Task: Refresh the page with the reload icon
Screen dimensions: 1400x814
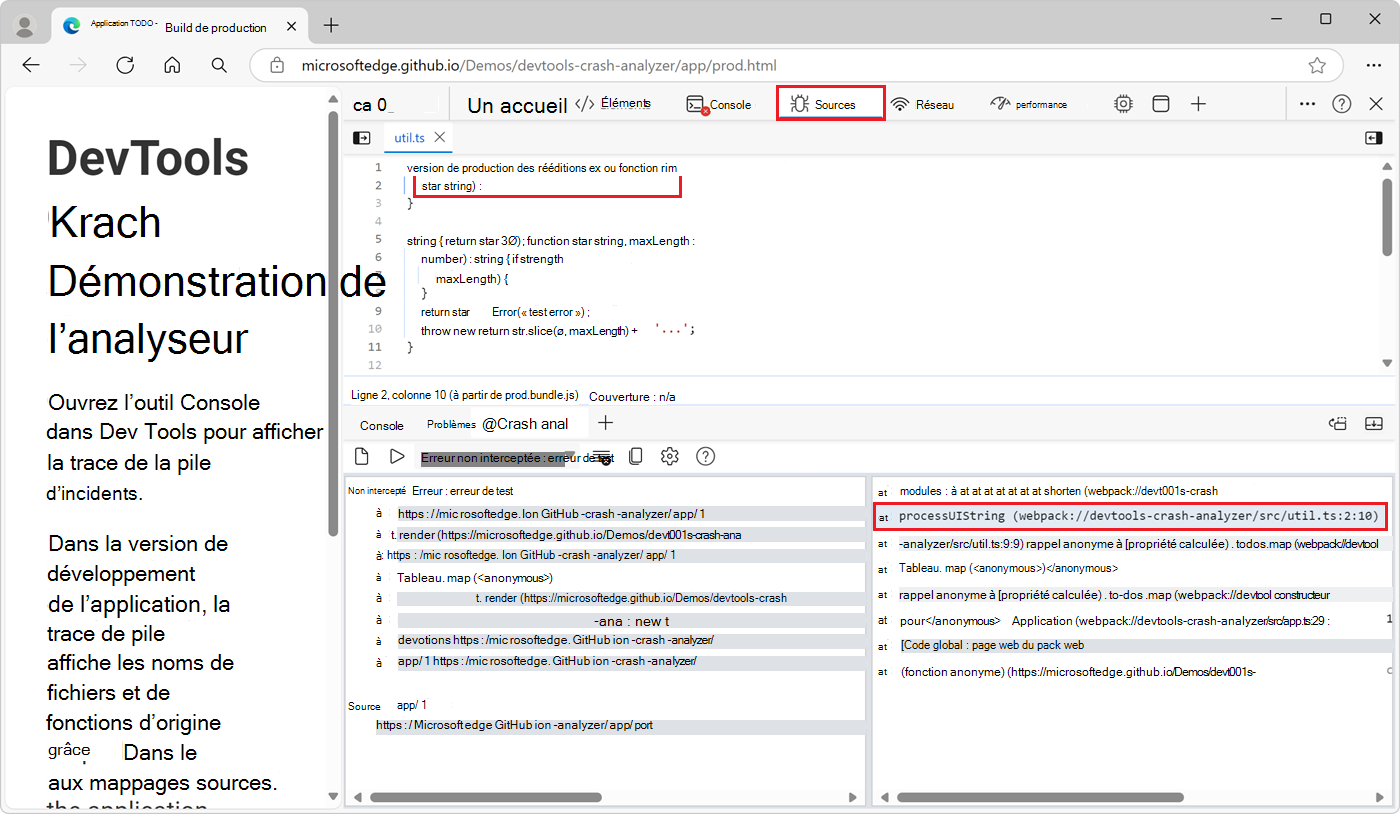Action: coord(125,65)
